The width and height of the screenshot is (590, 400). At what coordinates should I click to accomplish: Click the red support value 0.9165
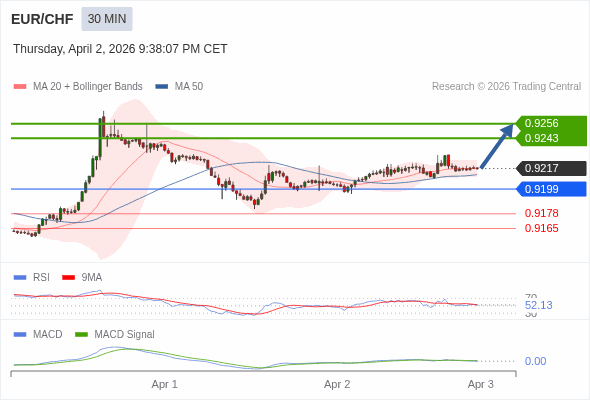pyautogui.click(x=541, y=228)
